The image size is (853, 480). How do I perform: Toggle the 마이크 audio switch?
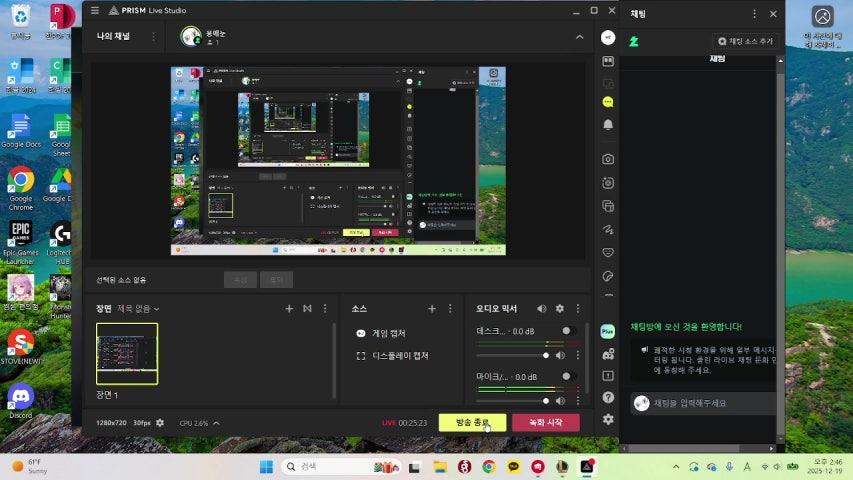click(x=568, y=377)
